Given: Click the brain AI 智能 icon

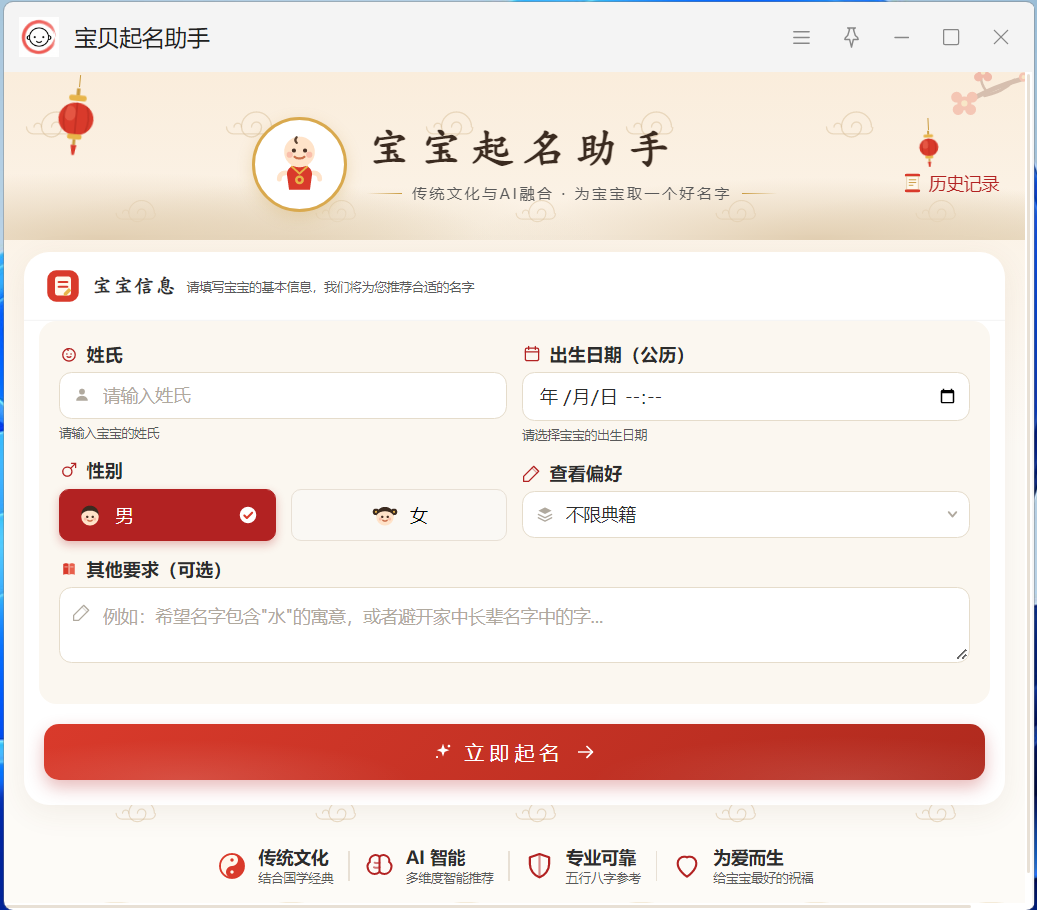Looking at the screenshot, I should [x=380, y=865].
